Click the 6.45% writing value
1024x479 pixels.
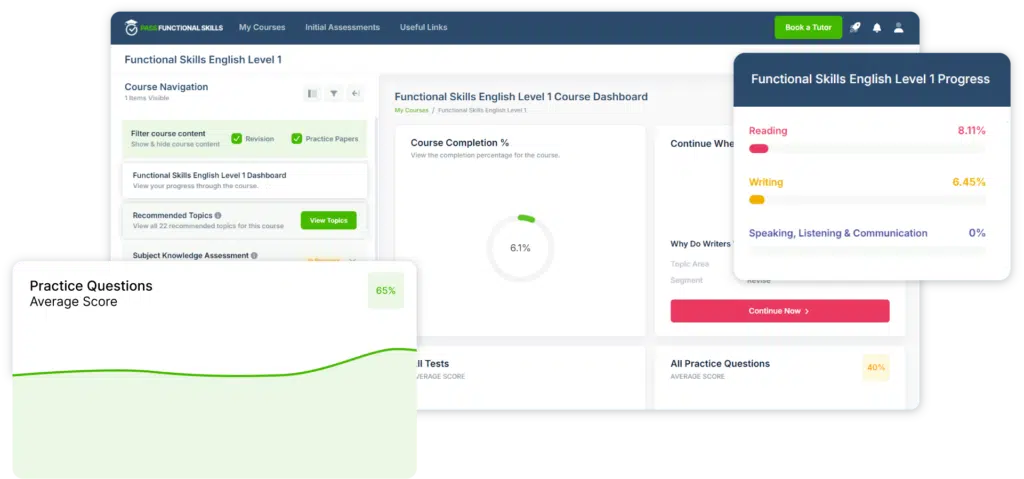coord(969,182)
